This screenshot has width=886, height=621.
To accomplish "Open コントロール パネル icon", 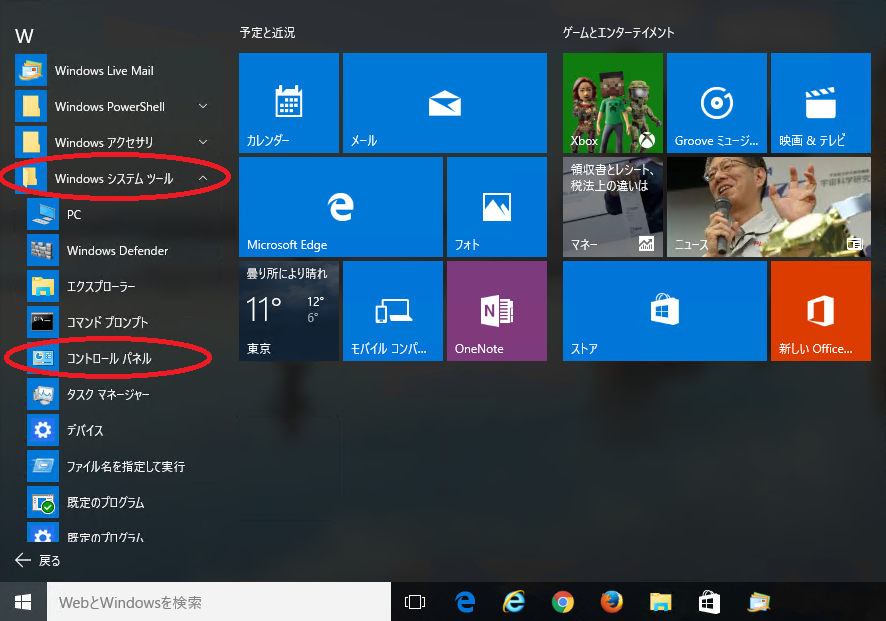I will tap(43, 358).
